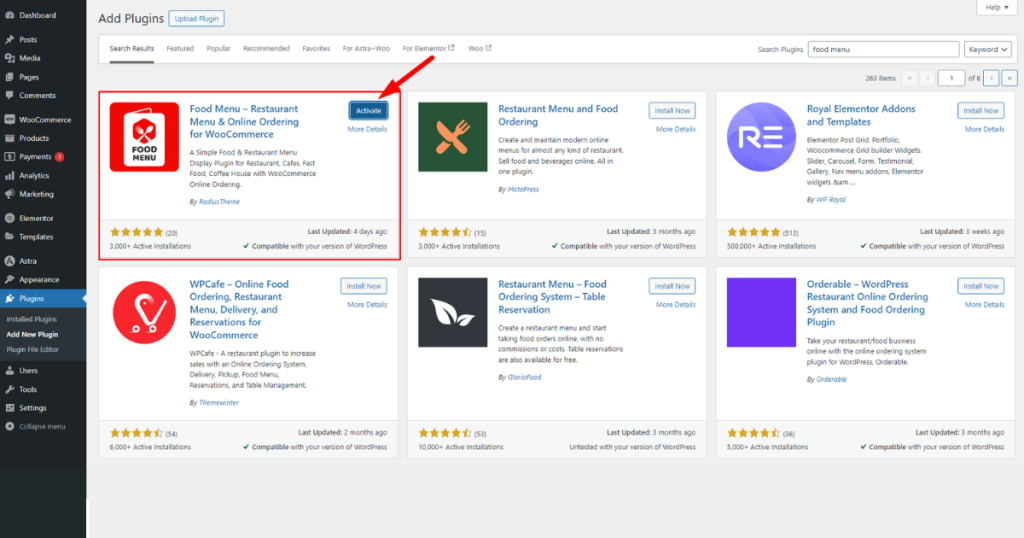Image resolution: width=1024 pixels, height=538 pixels.
Task: Jump to the last results page arrow
Action: click(1009, 78)
